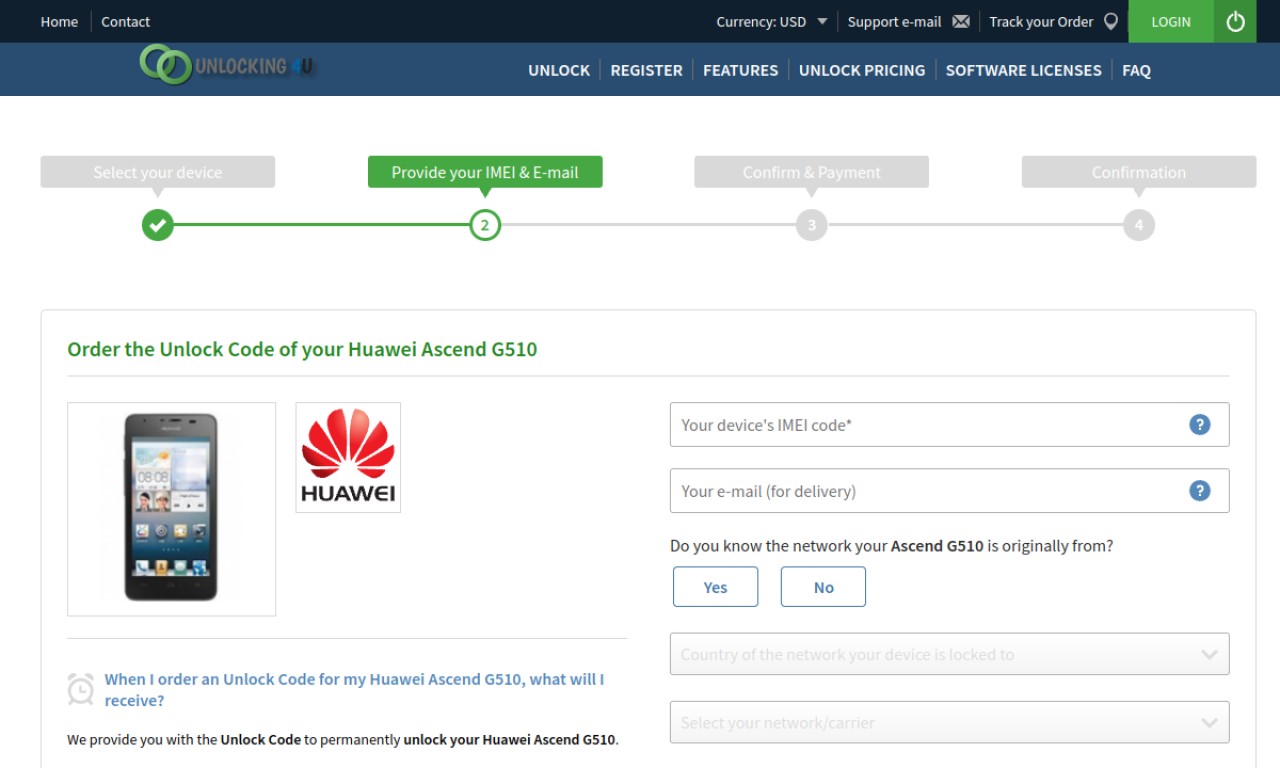
Task: Expand the country of network dropdown
Action: [x=949, y=654]
